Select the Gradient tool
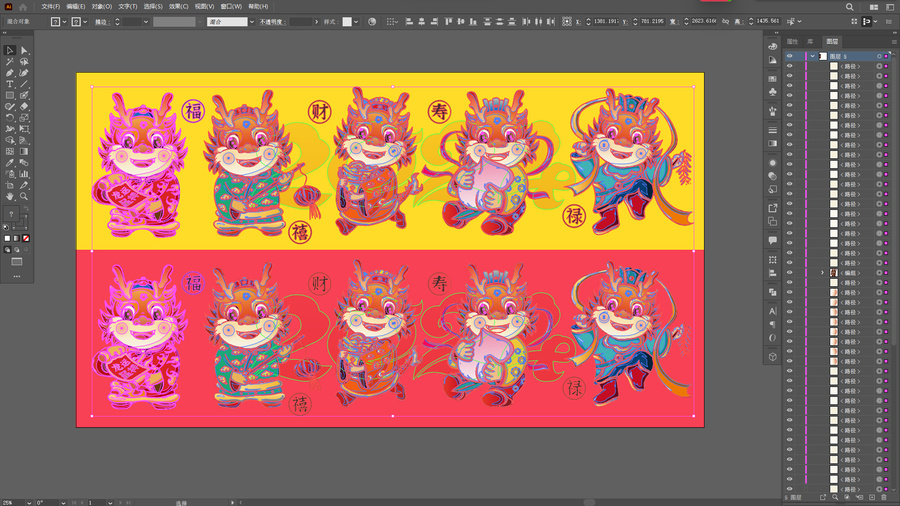Screen dimensions: 900x506 click(24, 151)
